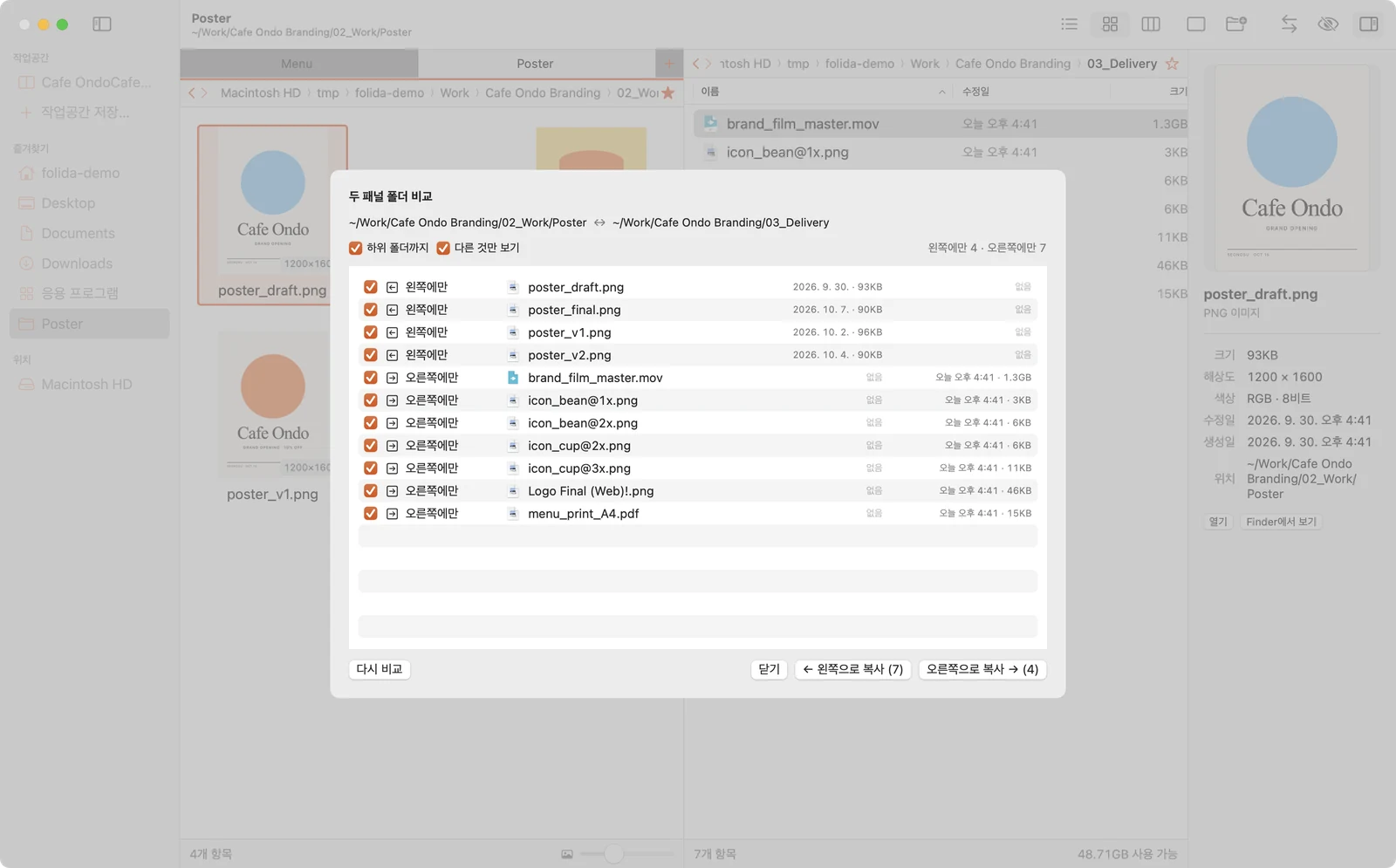The width and height of the screenshot is (1396, 868).
Task: Select poster_v1.png thumbnail in left panel
Action: click(x=273, y=406)
